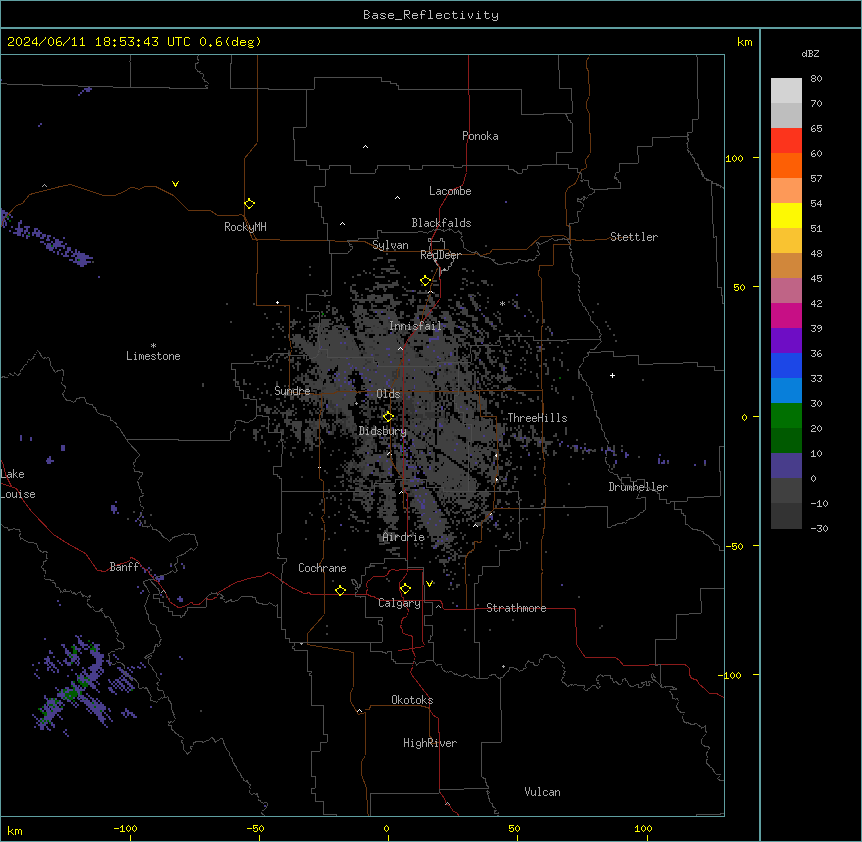This screenshot has width=862, height=842.
Task: Click the -100 tick label on horizontal axis
Action: 125,828
